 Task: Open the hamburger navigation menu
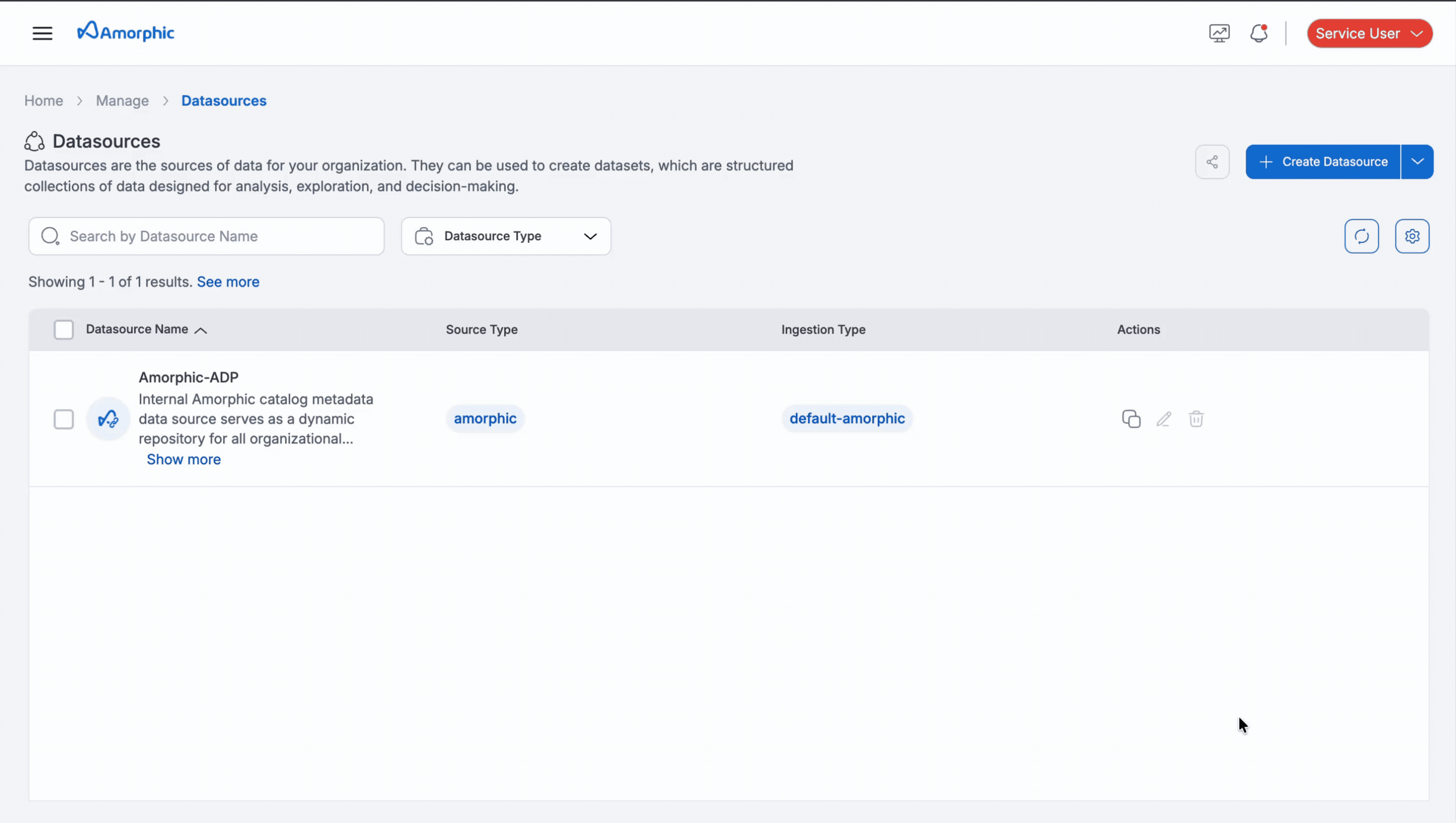coord(43,33)
